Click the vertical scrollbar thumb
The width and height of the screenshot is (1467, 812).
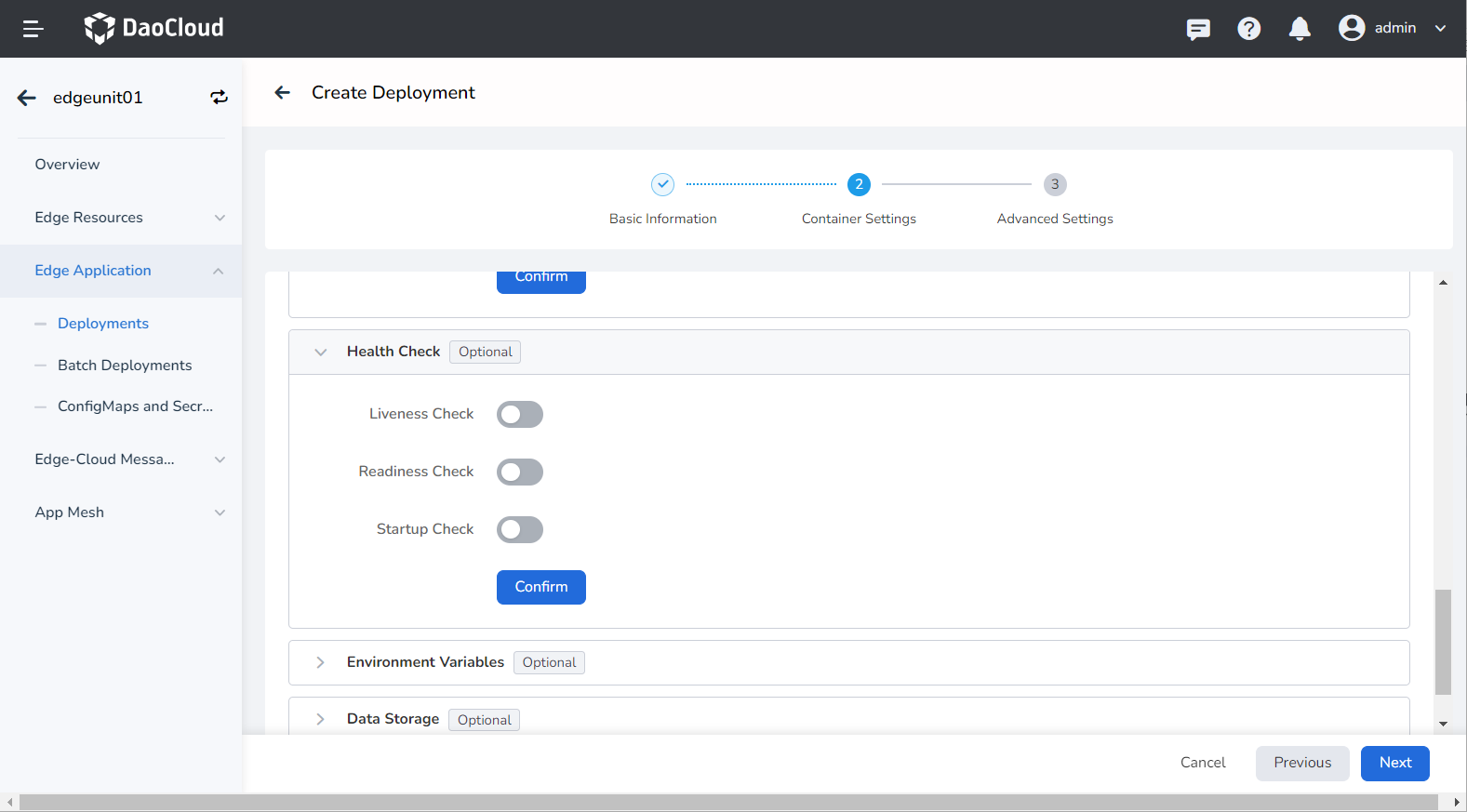[1443, 642]
